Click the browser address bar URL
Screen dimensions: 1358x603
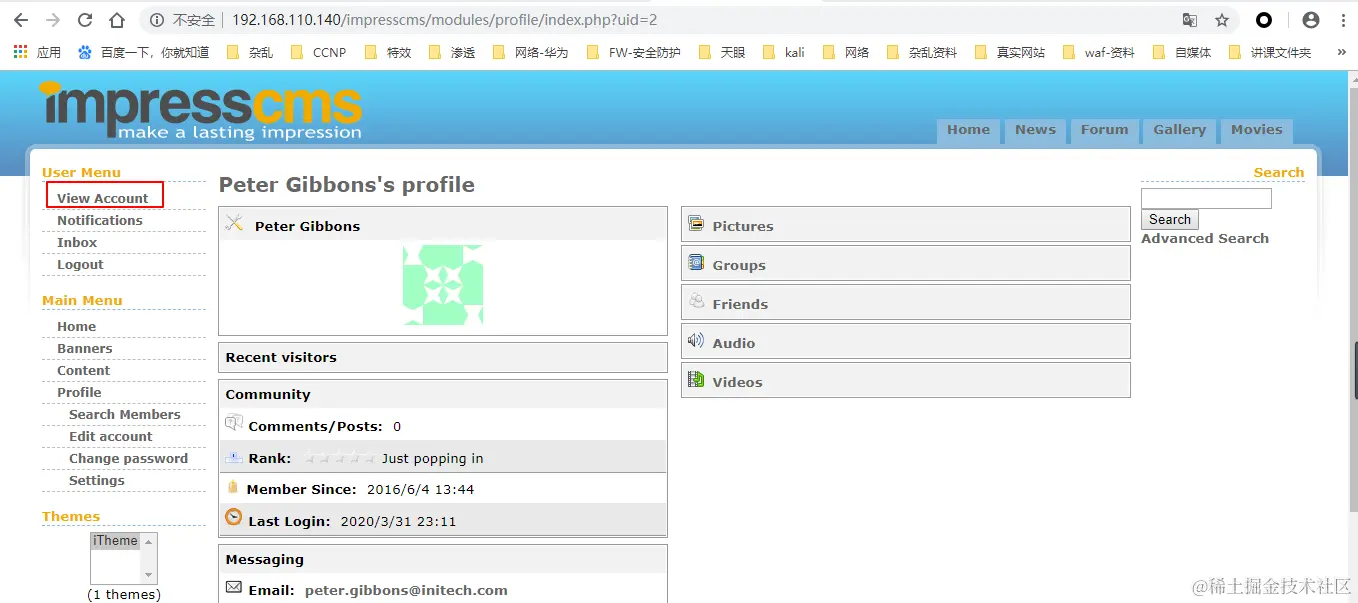(445, 20)
